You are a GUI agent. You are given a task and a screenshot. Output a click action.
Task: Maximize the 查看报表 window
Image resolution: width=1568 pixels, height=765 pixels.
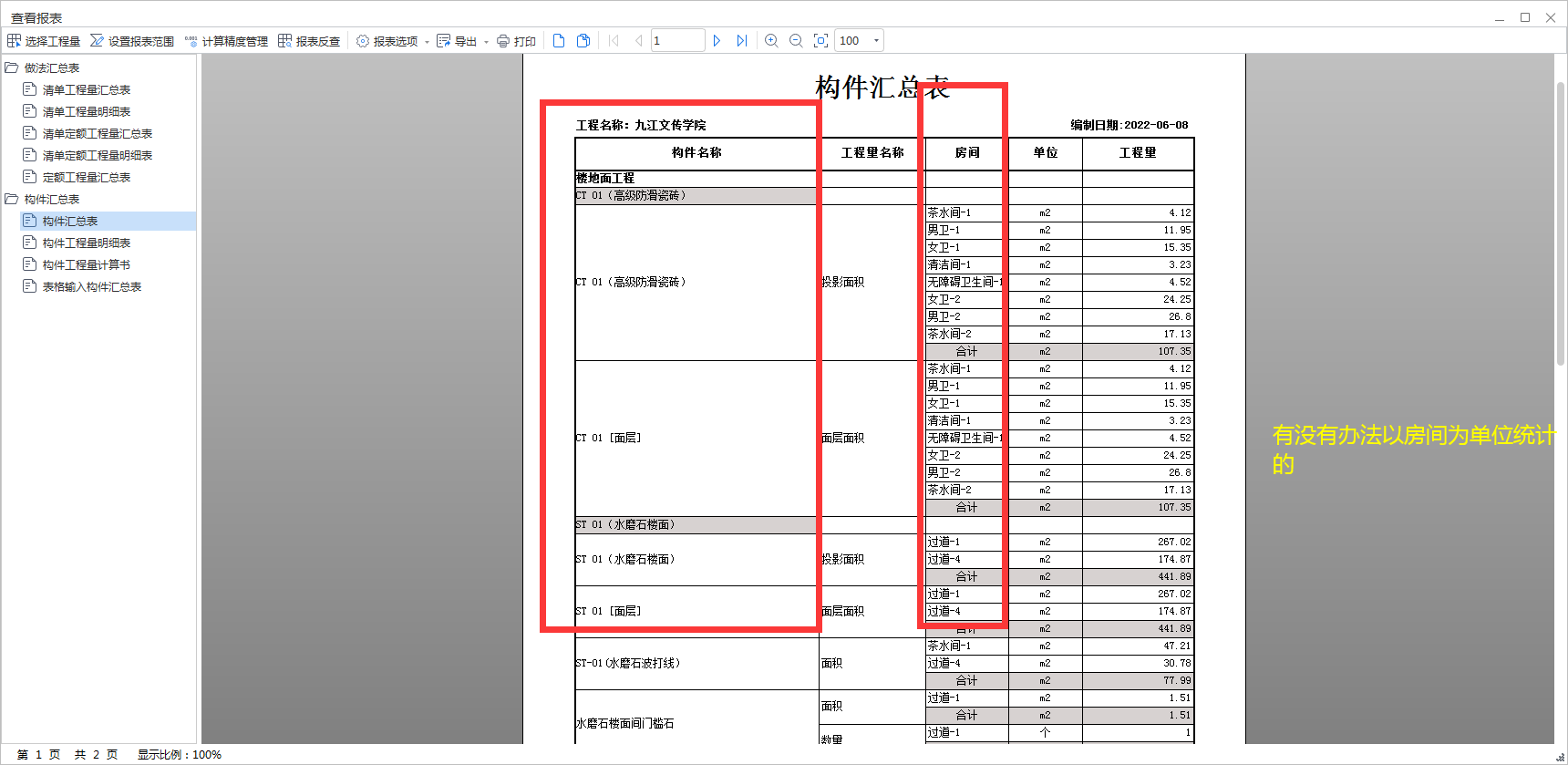(1525, 17)
